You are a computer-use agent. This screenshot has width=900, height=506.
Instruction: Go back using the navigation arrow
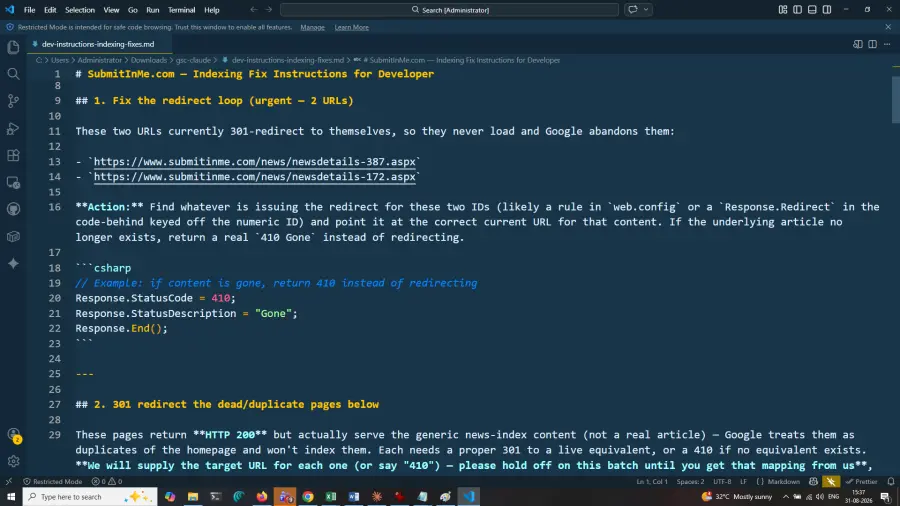tap(254, 10)
